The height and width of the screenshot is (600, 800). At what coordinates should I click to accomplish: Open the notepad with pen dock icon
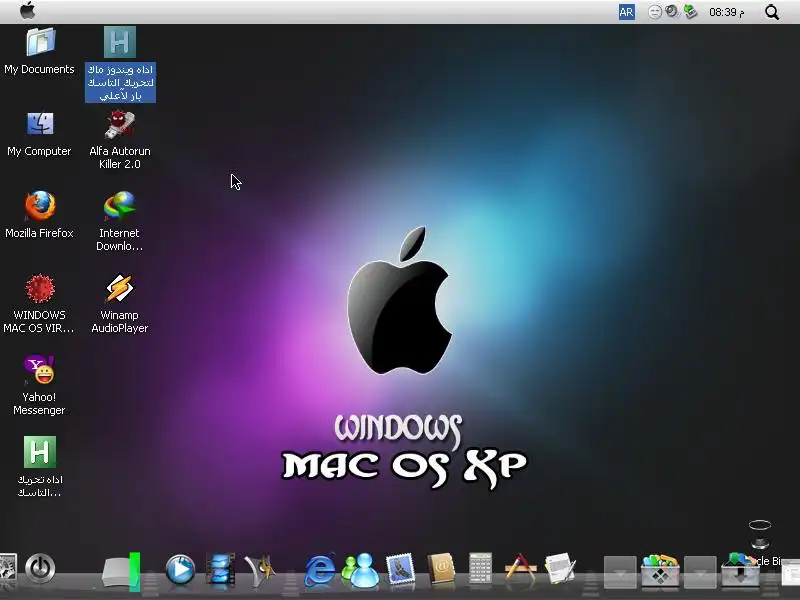[560, 568]
